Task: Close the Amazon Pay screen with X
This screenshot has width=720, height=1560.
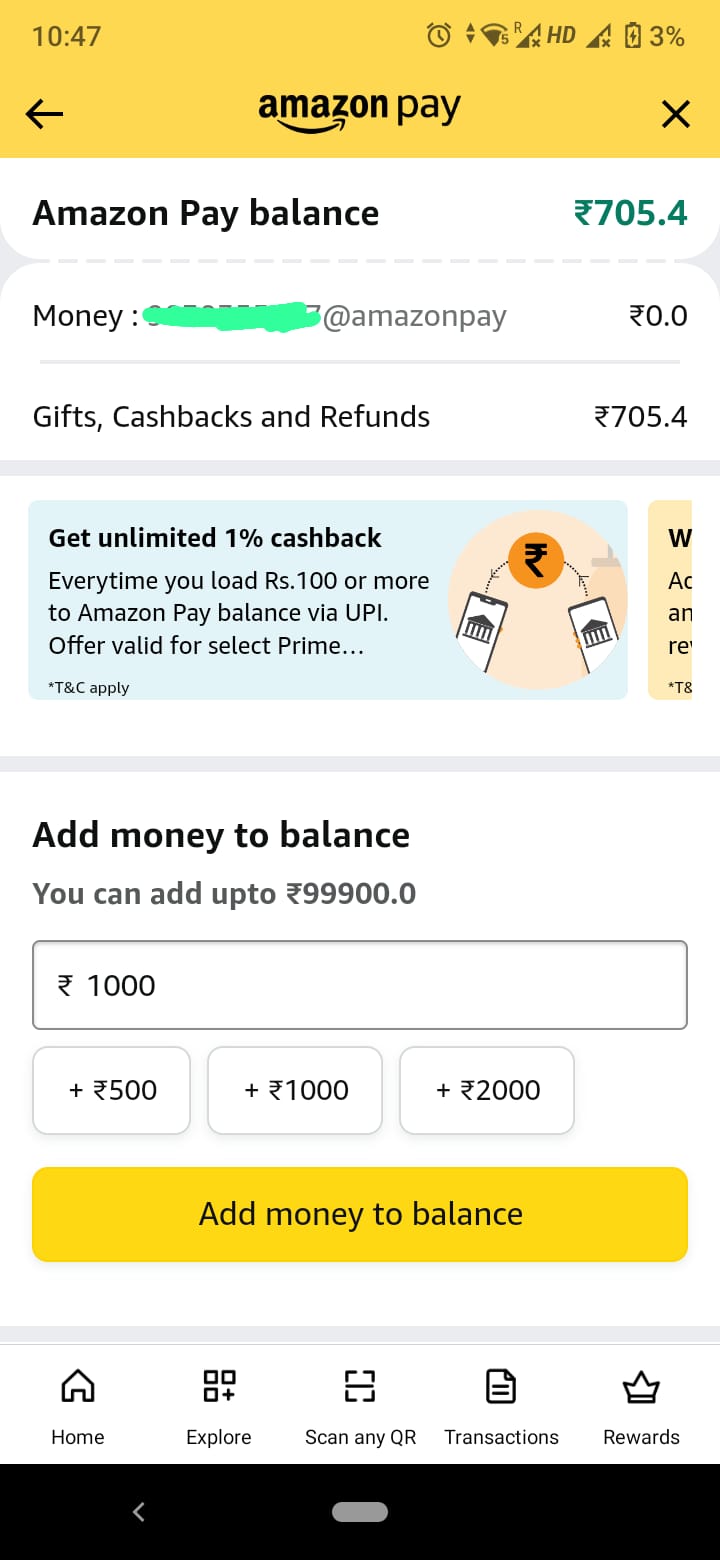Action: (x=676, y=115)
